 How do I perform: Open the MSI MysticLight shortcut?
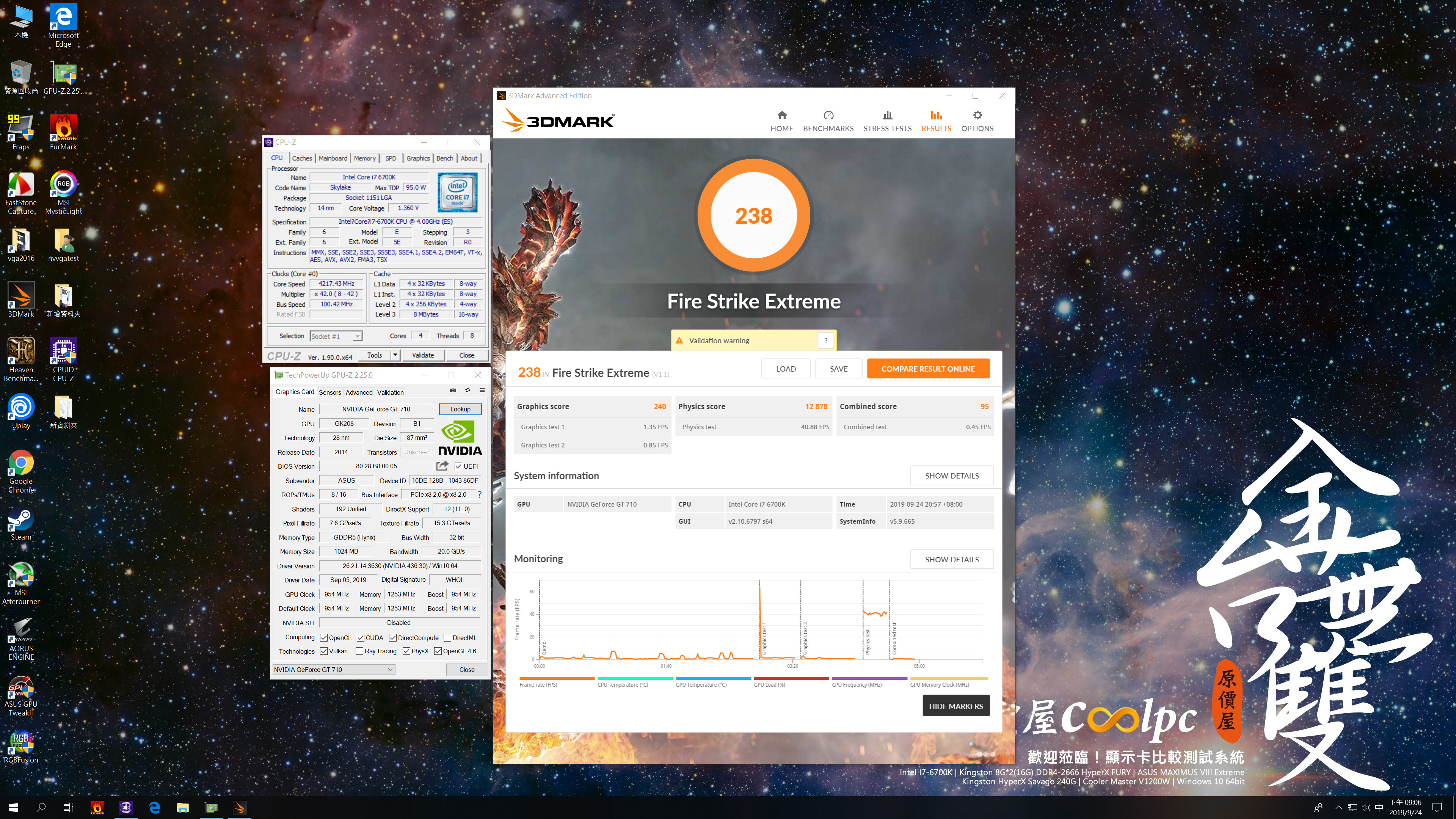click(x=63, y=193)
